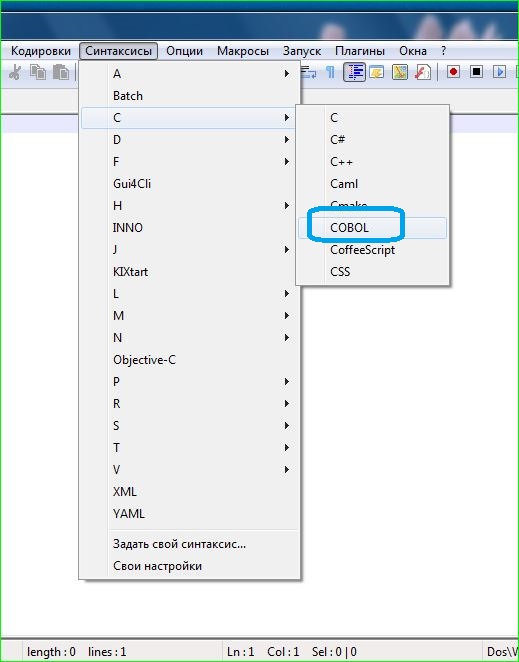Expand the R languages submenu

click(x=190, y=404)
